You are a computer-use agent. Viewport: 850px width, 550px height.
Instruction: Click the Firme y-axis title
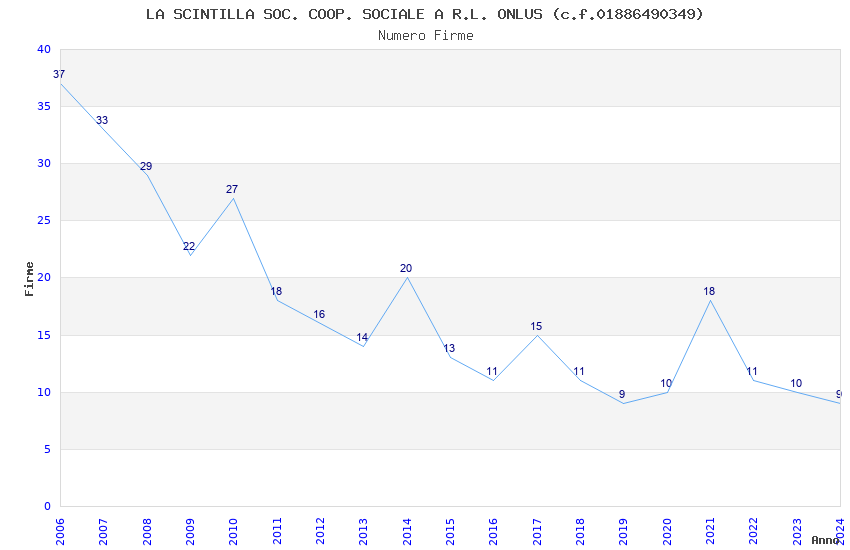pos(30,278)
